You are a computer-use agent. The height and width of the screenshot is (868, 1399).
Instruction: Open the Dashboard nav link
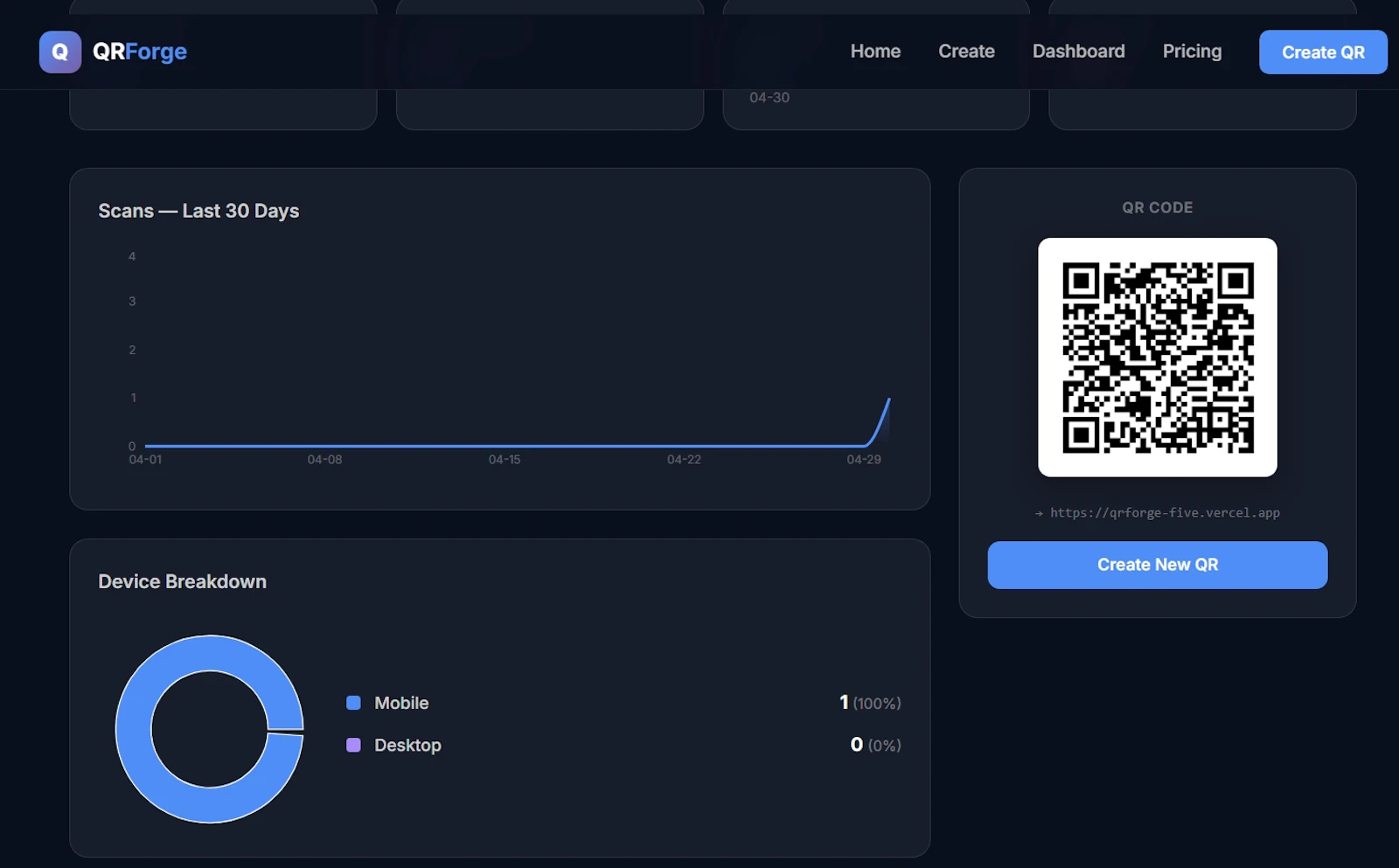[1078, 52]
